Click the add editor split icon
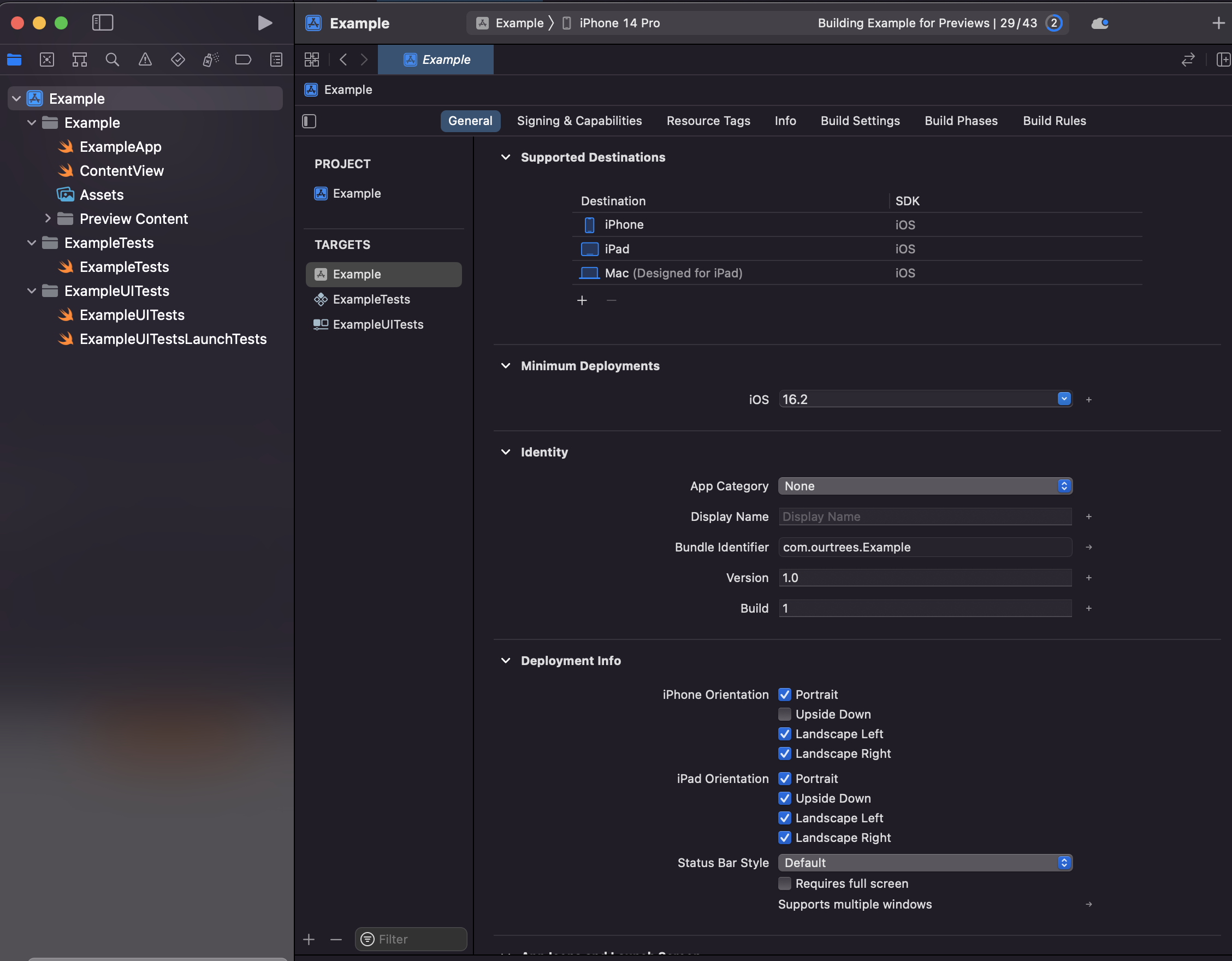This screenshot has width=1232, height=961. click(1222, 60)
